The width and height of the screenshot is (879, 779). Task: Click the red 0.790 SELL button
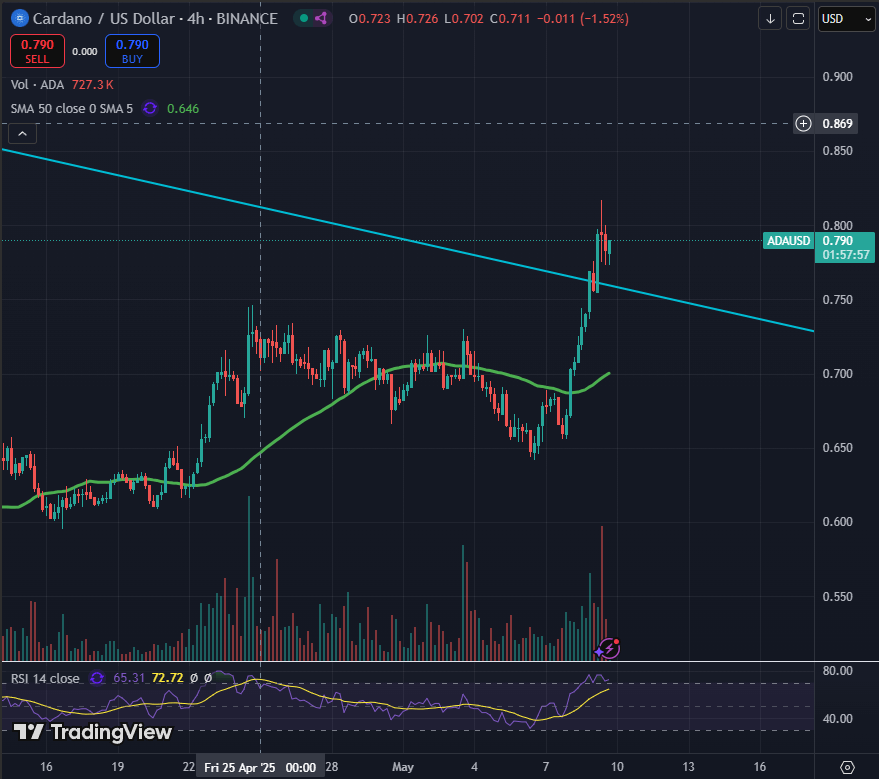38,51
